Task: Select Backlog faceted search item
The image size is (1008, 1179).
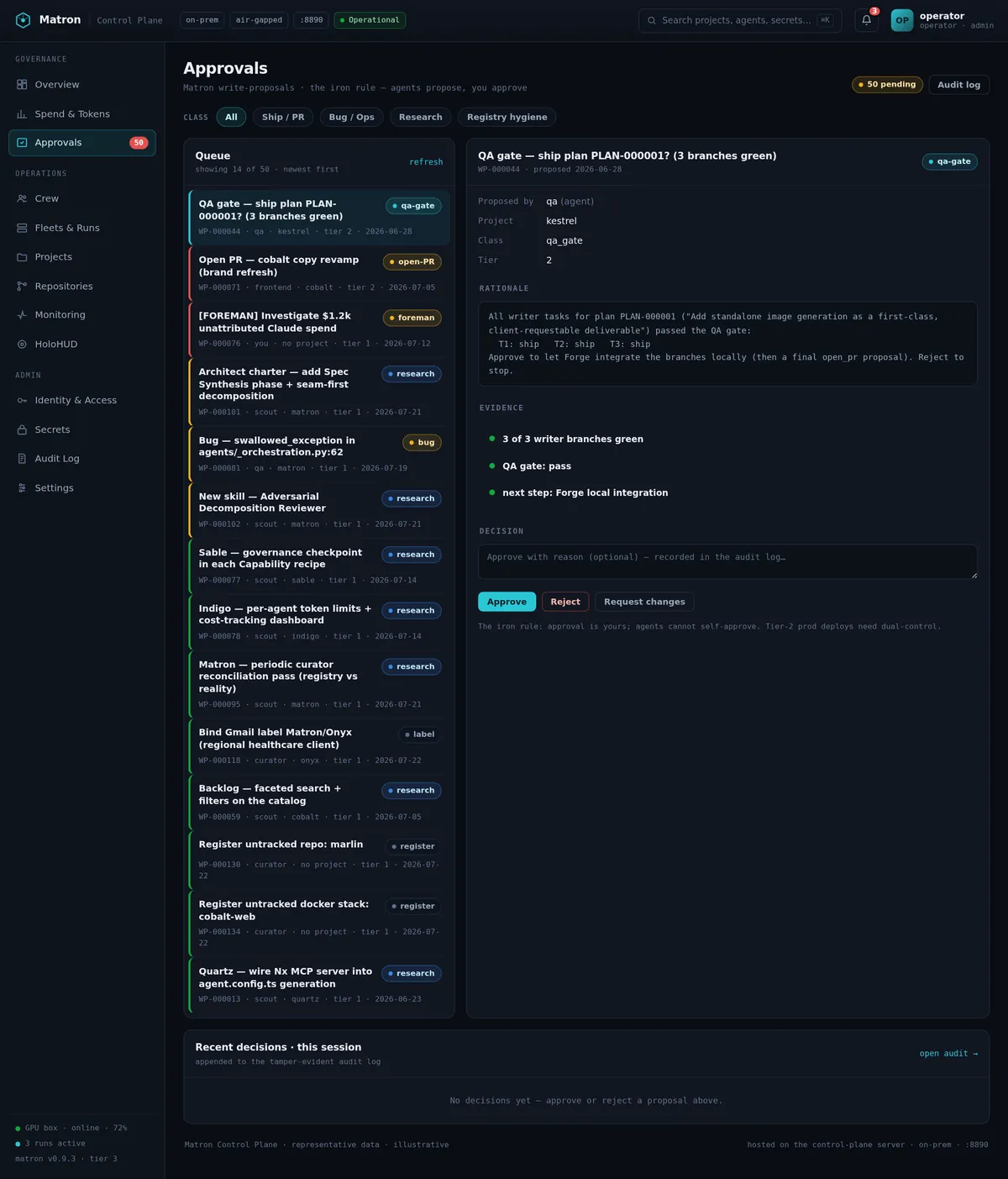Action: [319, 803]
